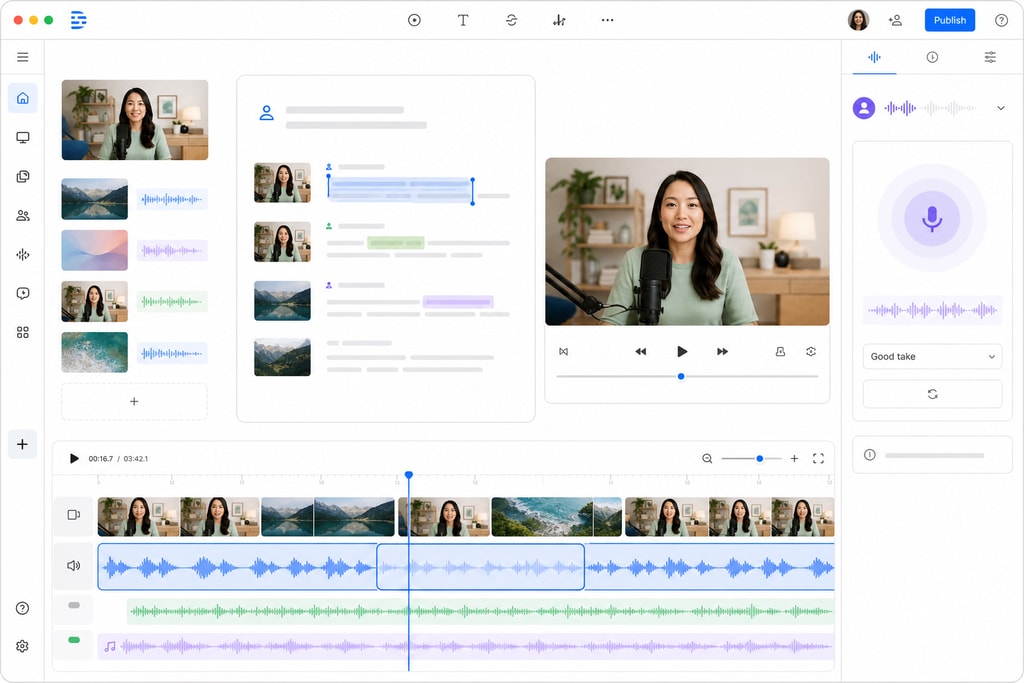Go to Home in left sidebar
This screenshot has width=1024, height=683.
[x=23, y=98]
